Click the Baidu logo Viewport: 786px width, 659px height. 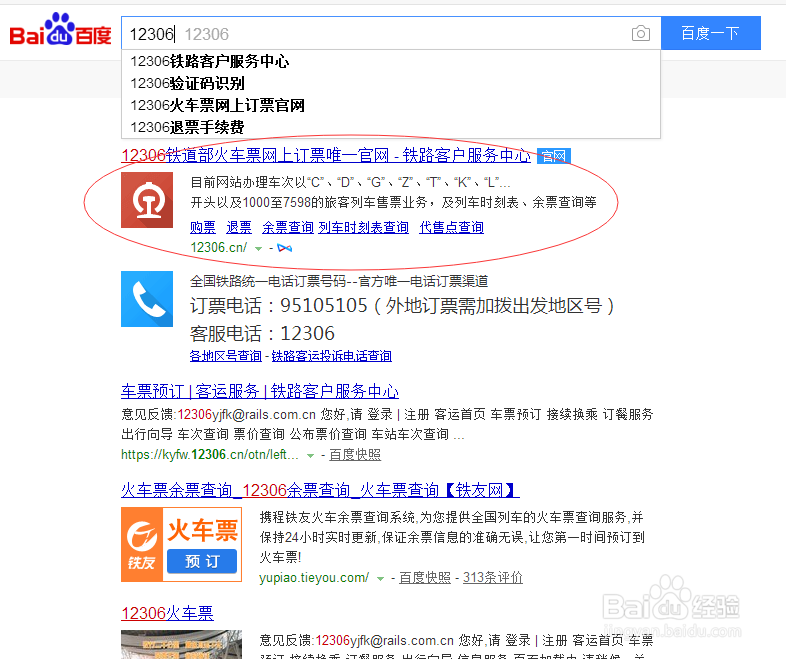point(60,30)
